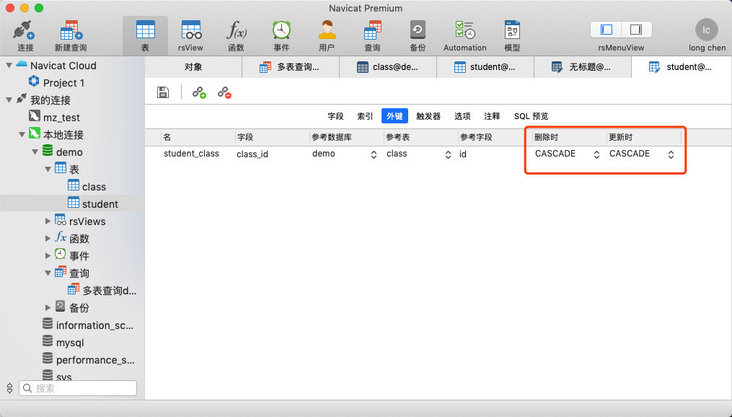The width and height of the screenshot is (732, 417).
Task: Select the class table in tree
Action: coord(94,187)
